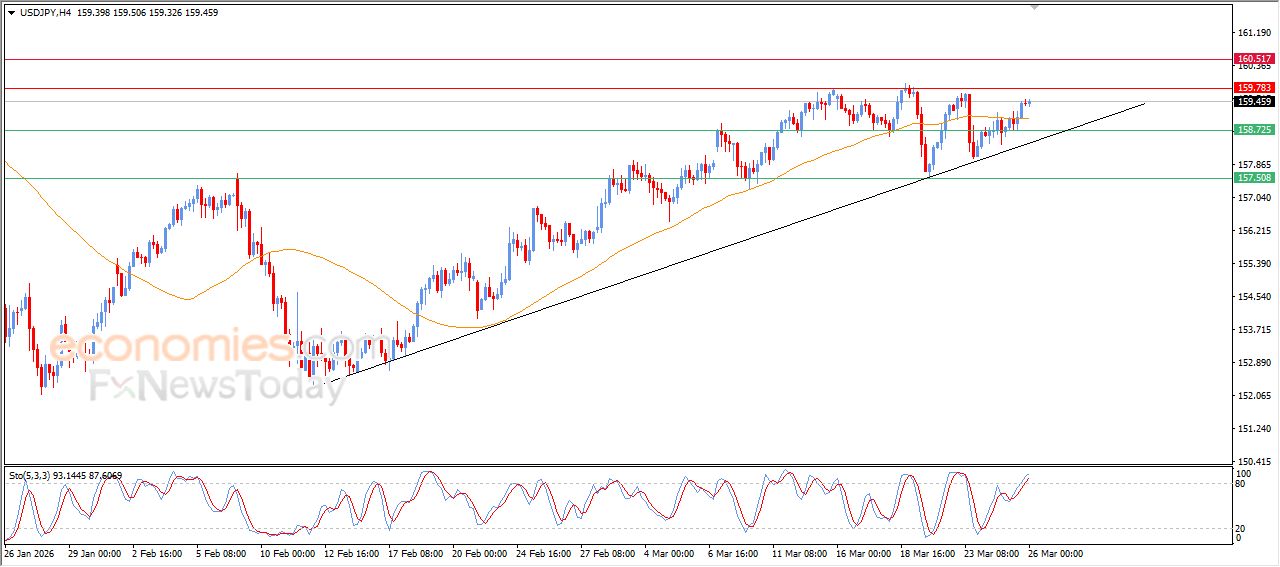1280x567 pixels.
Task: Click the 150.415 price axis label
Action: tap(1252, 461)
